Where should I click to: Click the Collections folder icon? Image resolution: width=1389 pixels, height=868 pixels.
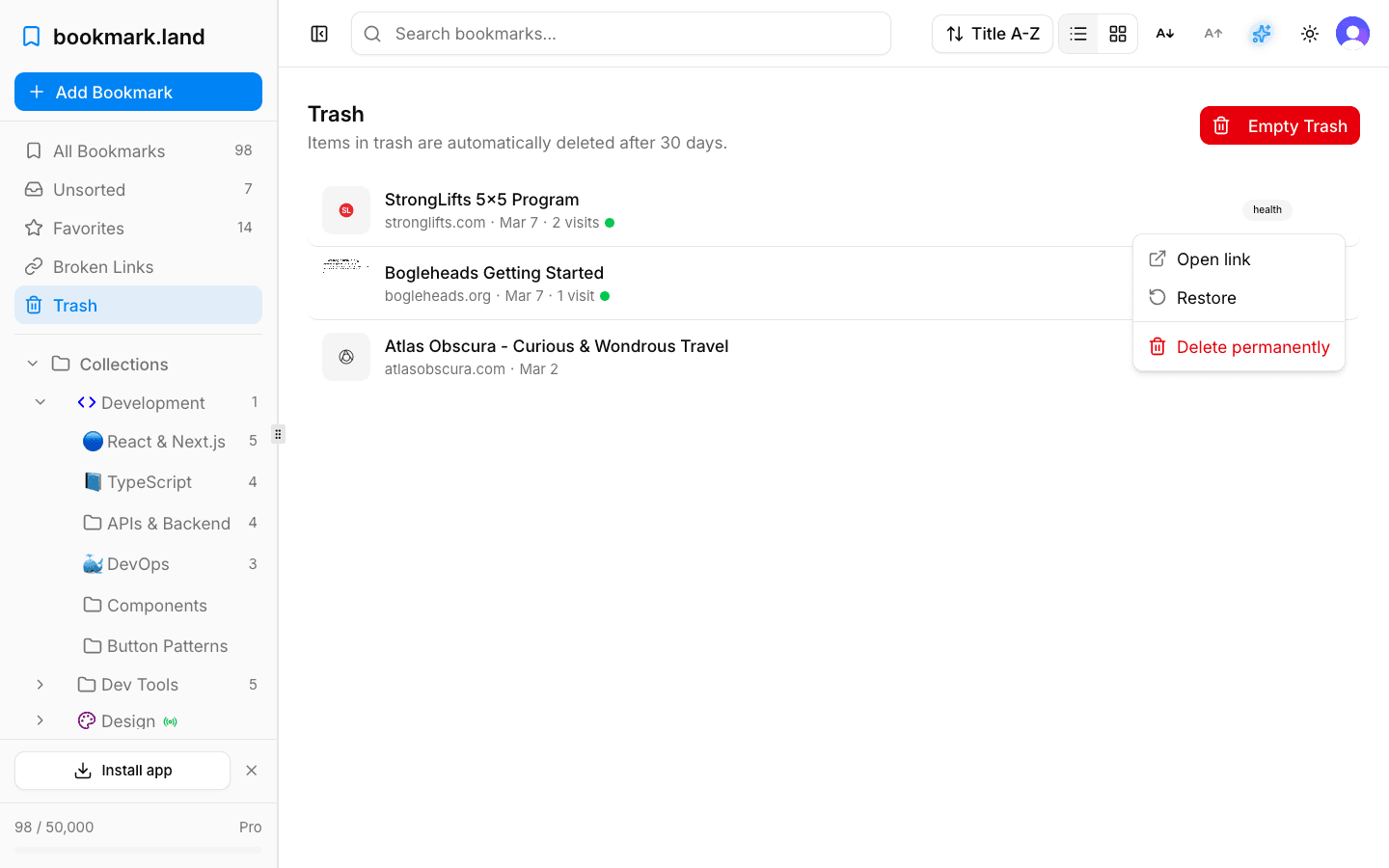(61, 364)
